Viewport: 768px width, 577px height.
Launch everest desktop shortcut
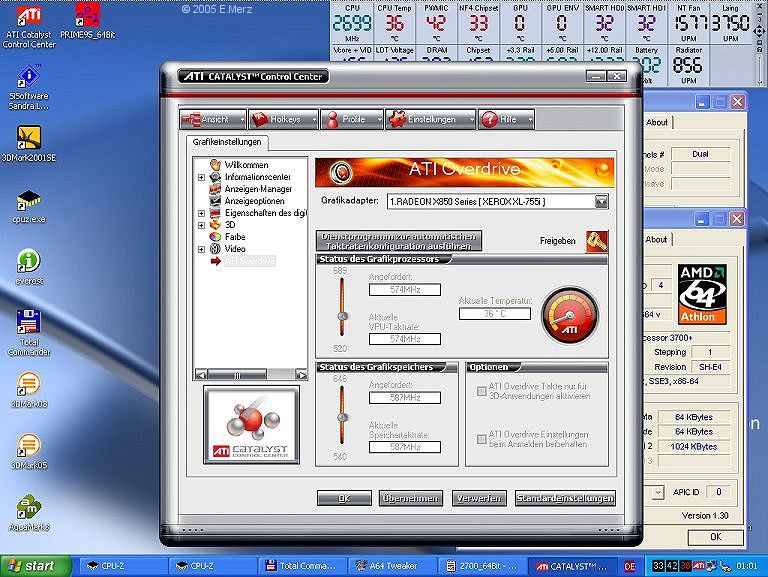[x=29, y=267]
